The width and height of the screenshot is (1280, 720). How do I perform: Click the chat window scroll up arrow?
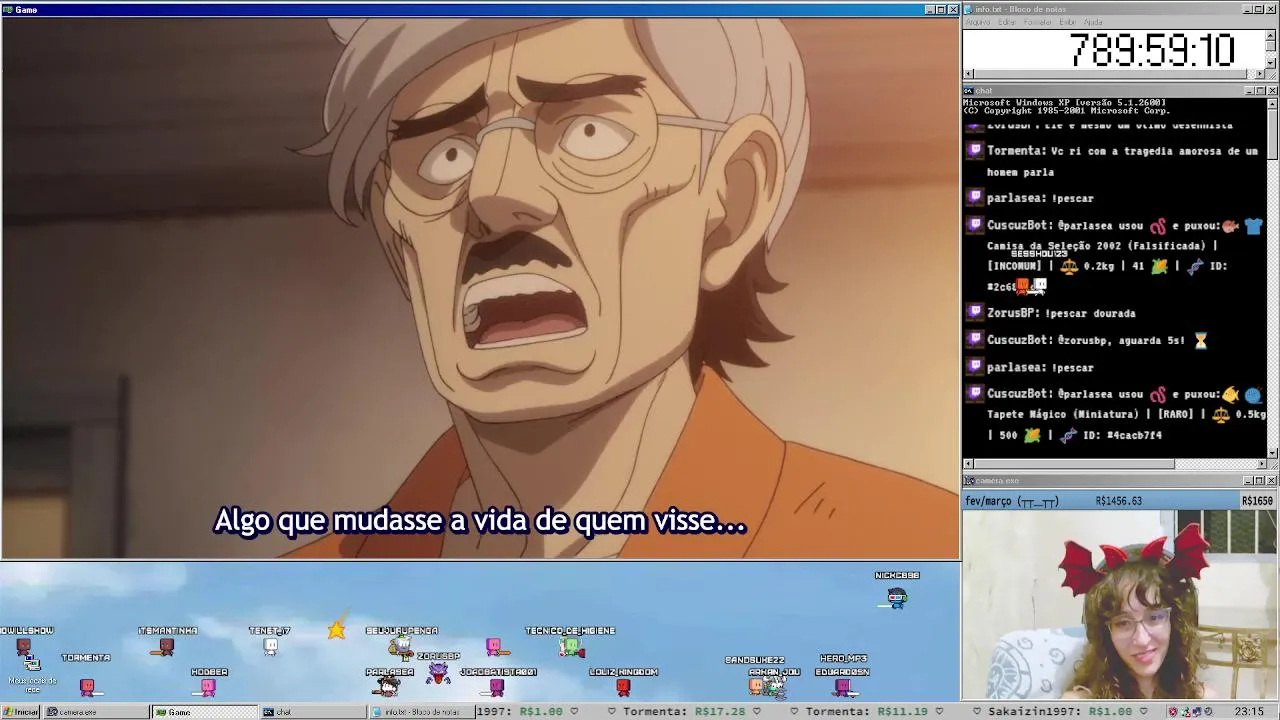[x=1272, y=103]
